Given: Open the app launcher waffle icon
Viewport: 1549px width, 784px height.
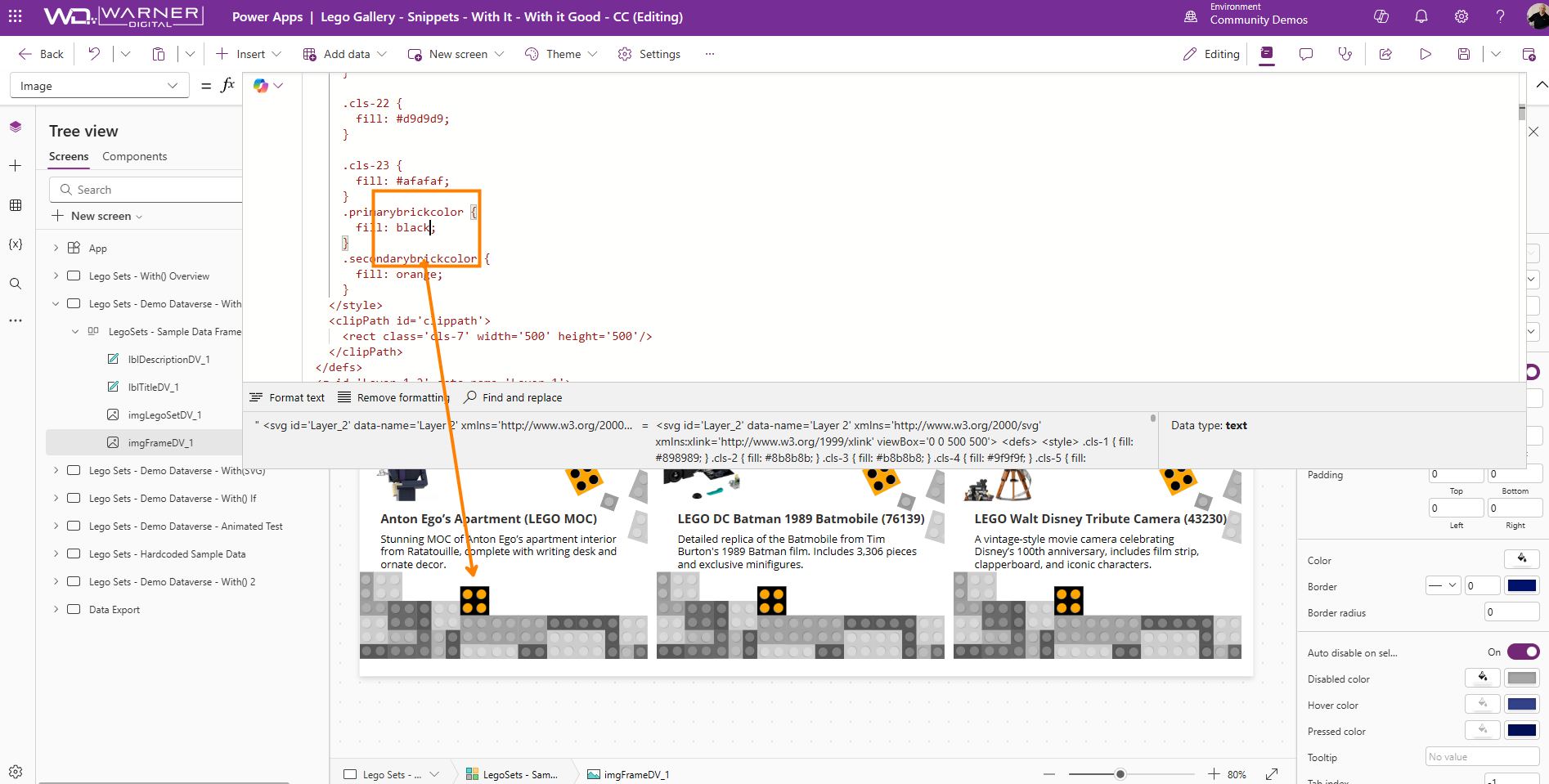Looking at the screenshot, I should [16, 16].
